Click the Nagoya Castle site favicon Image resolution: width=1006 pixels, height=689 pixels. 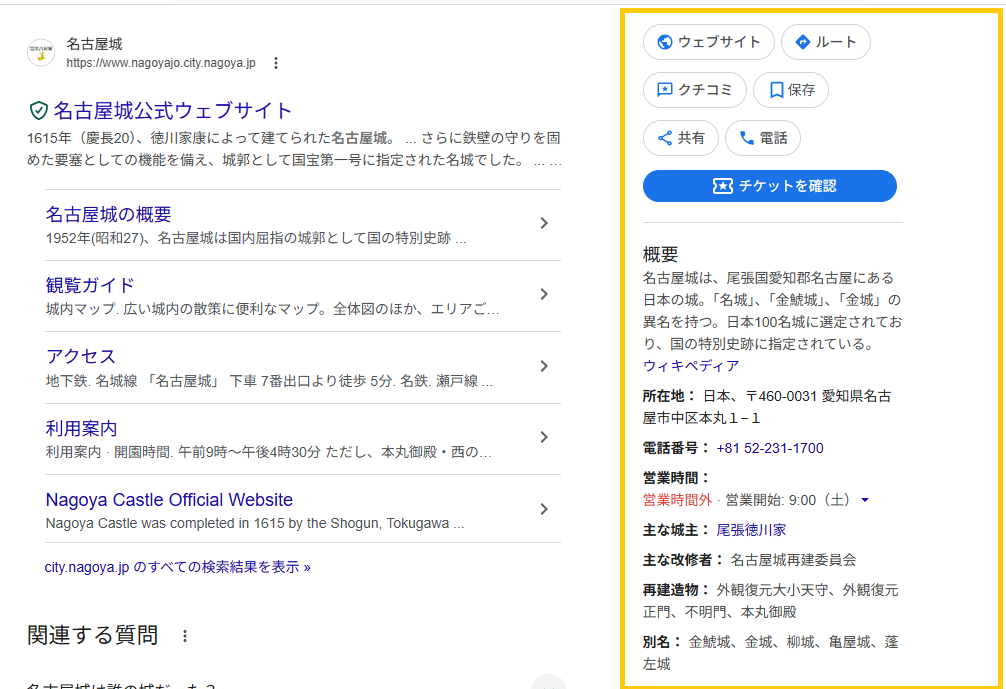pyautogui.click(x=41, y=52)
